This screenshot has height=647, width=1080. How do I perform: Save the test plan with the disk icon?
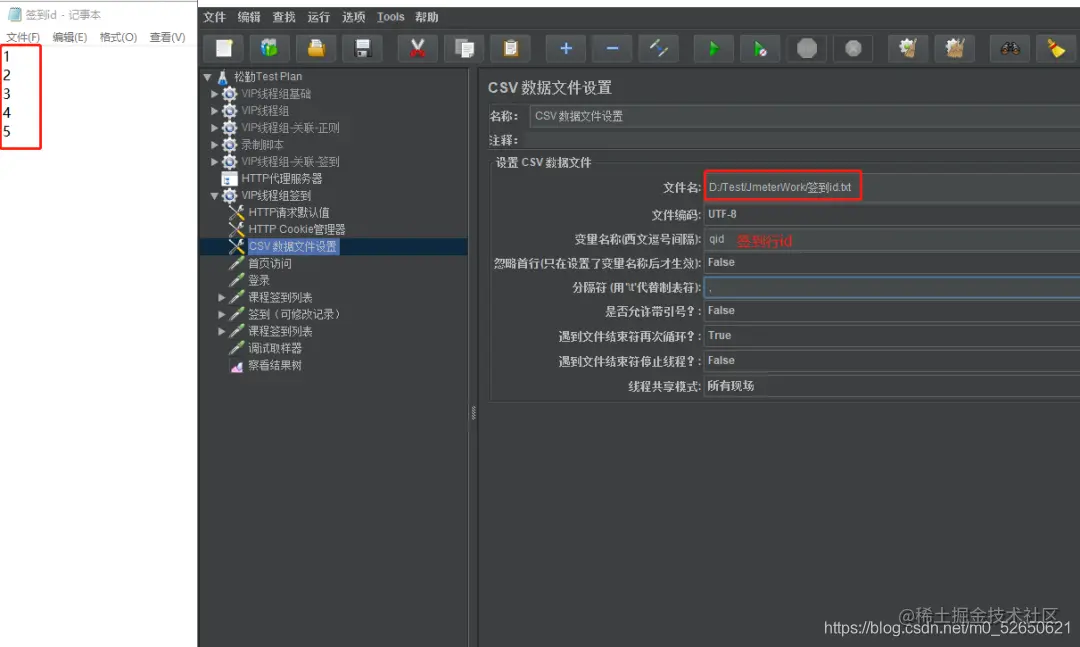click(x=363, y=47)
